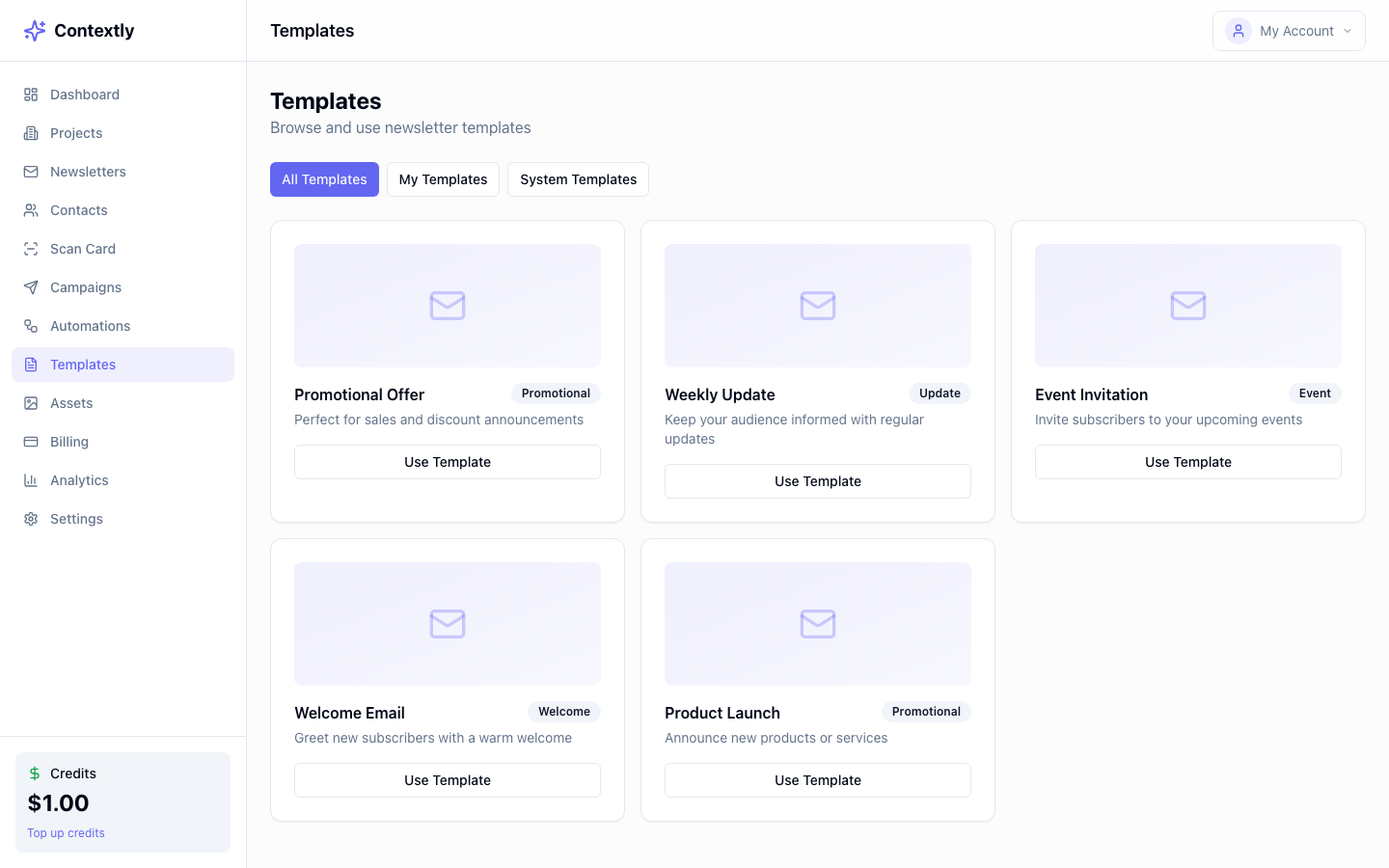1389x868 pixels.
Task: Click the Projects sidebar icon
Action: click(x=31, y=132)
